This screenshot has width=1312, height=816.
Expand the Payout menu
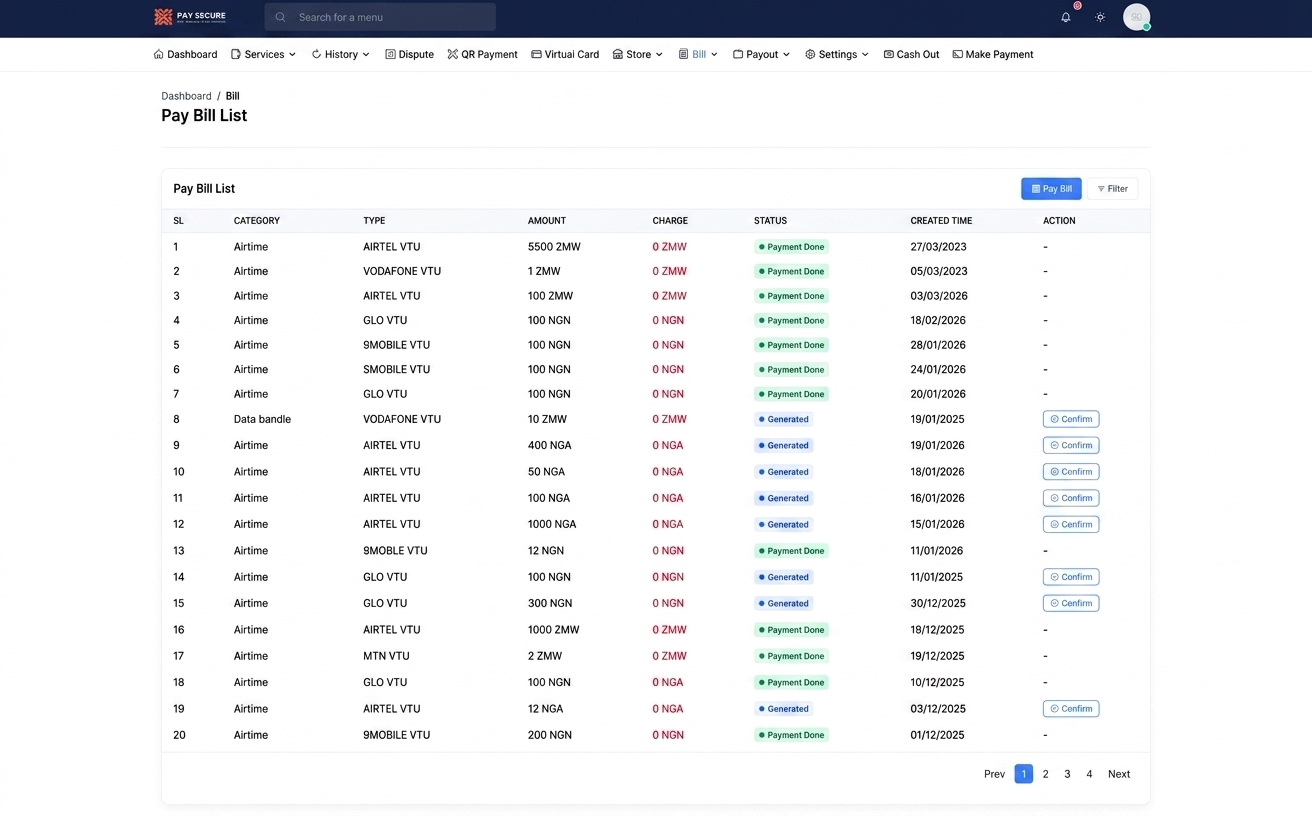click(761, 54)
